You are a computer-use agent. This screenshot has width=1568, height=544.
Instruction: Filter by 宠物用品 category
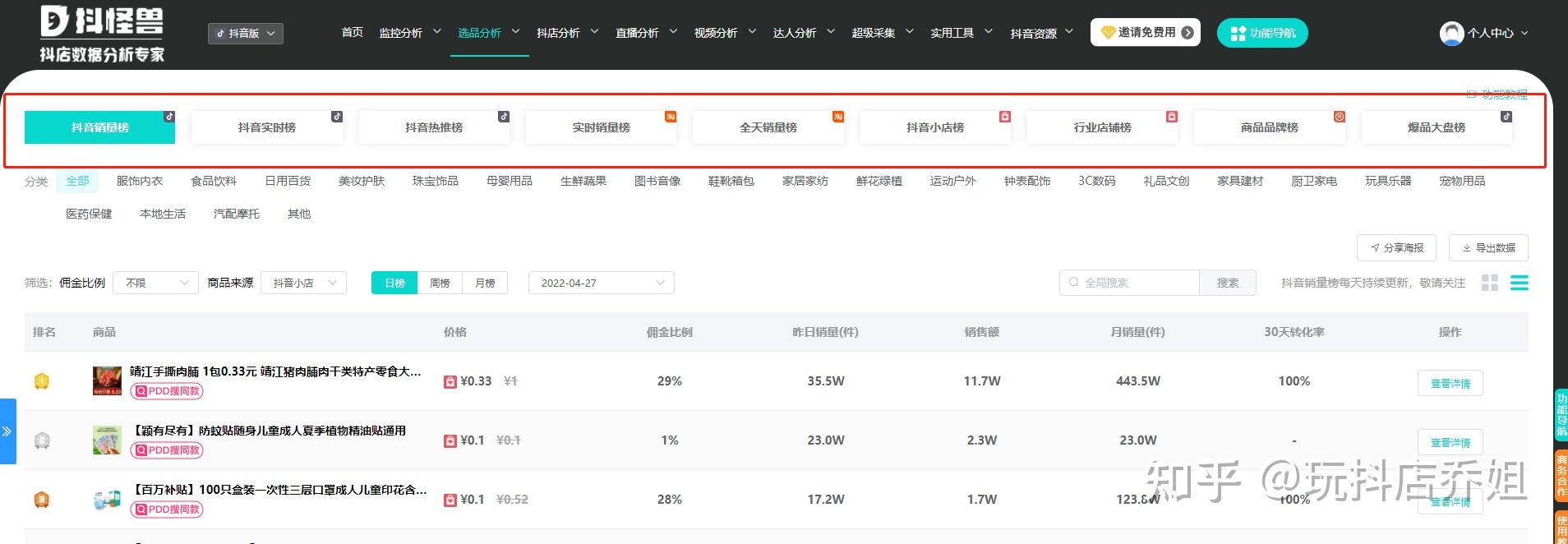point(1462,181)
